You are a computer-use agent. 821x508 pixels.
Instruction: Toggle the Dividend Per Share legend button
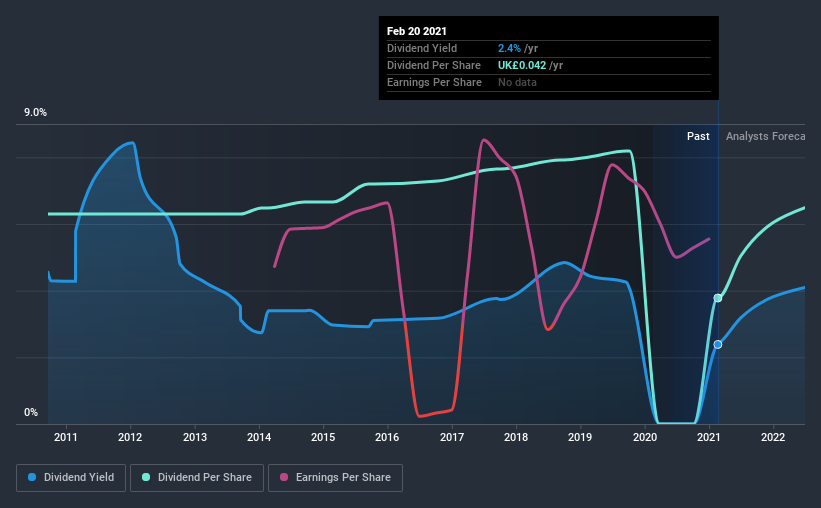(x=197, y=478)
